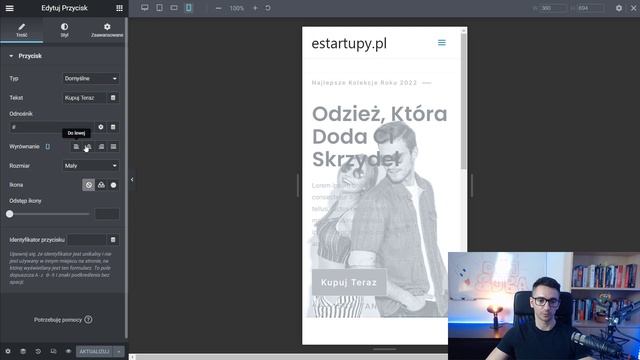Click the Odnośnik URL input
This screenshot has width=640, height=360.
coord(51,127)
